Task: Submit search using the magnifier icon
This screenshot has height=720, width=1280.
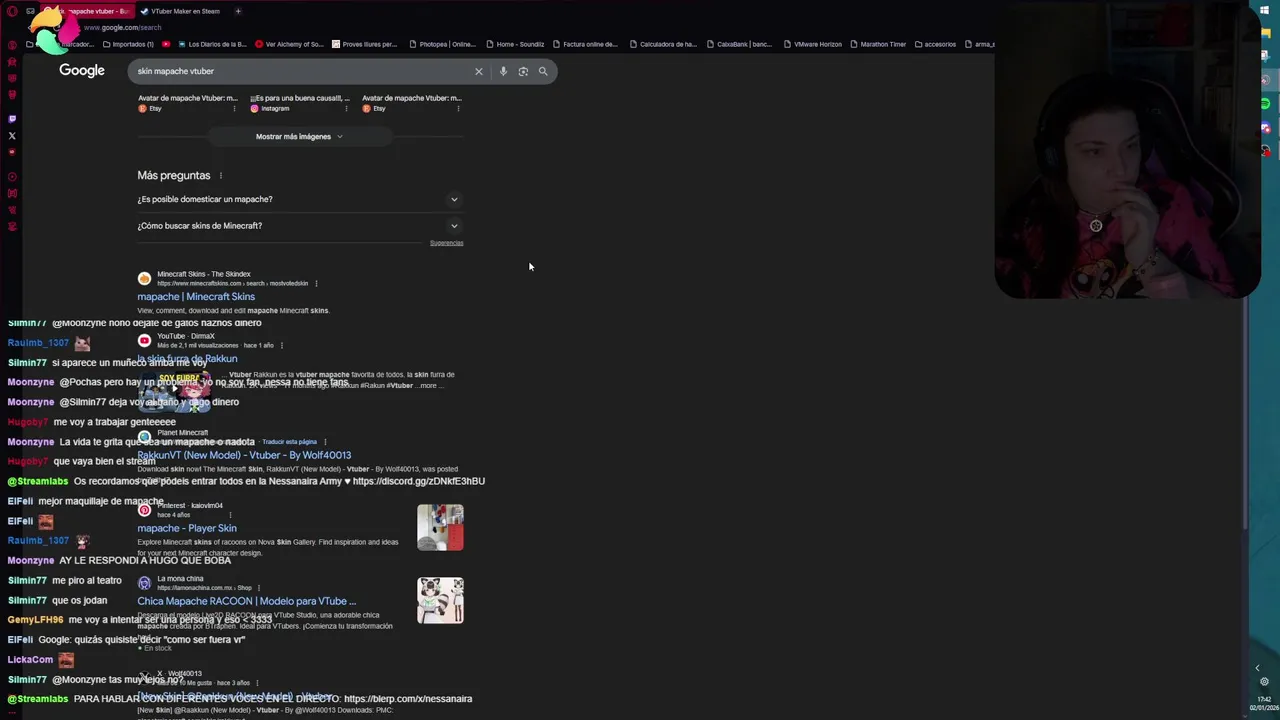Action: point(543,71)
